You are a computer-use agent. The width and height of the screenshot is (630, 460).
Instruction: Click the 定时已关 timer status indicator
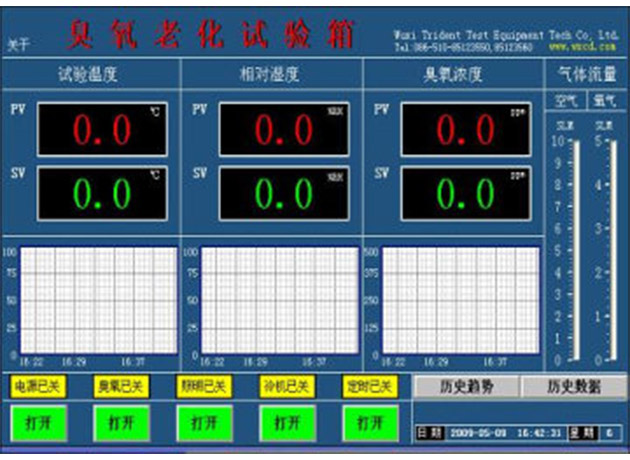(x=370, y=386)
